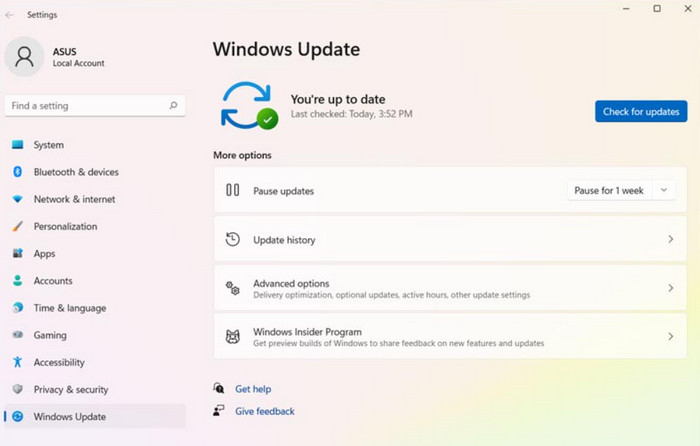Select Accounts in the sidebar
Screen dimensions: 700x446
pyautogui.click(x=95, y=281)
